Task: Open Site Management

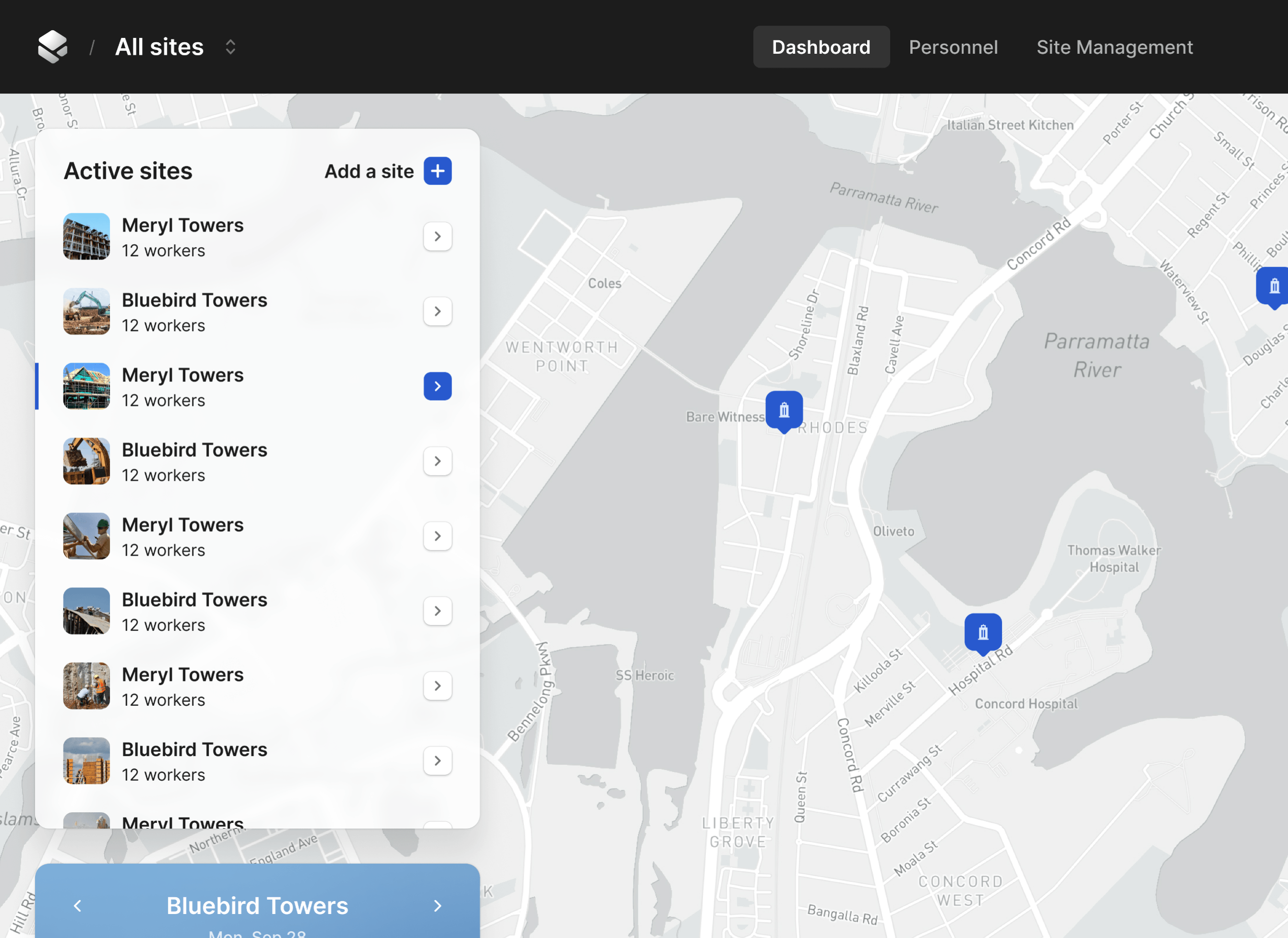Action: pos(1115,47)
